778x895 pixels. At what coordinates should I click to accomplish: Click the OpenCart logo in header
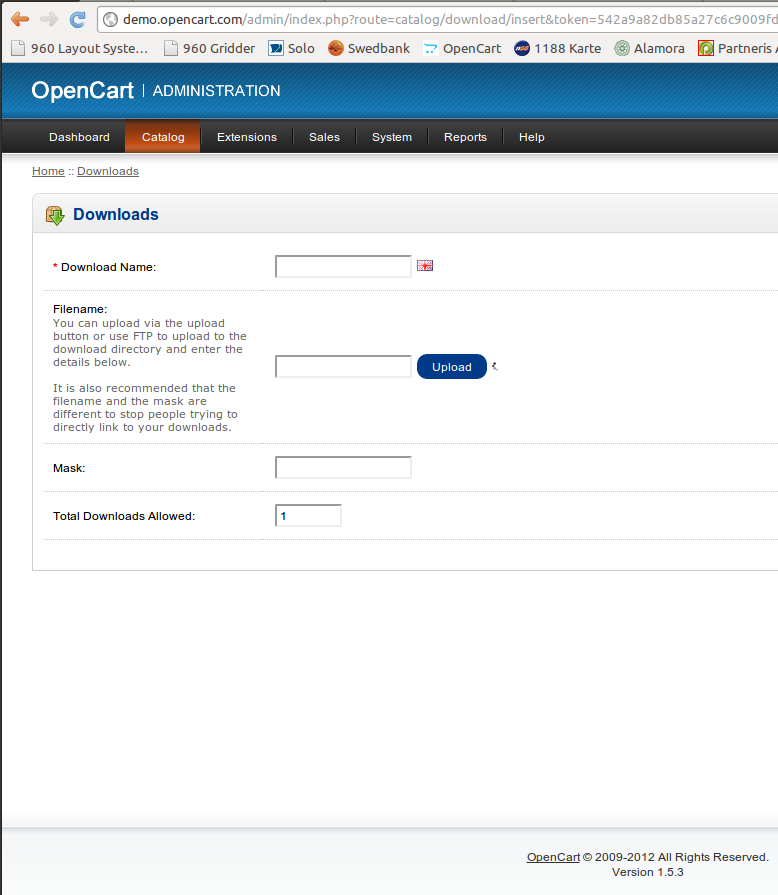tap(82, 91)
